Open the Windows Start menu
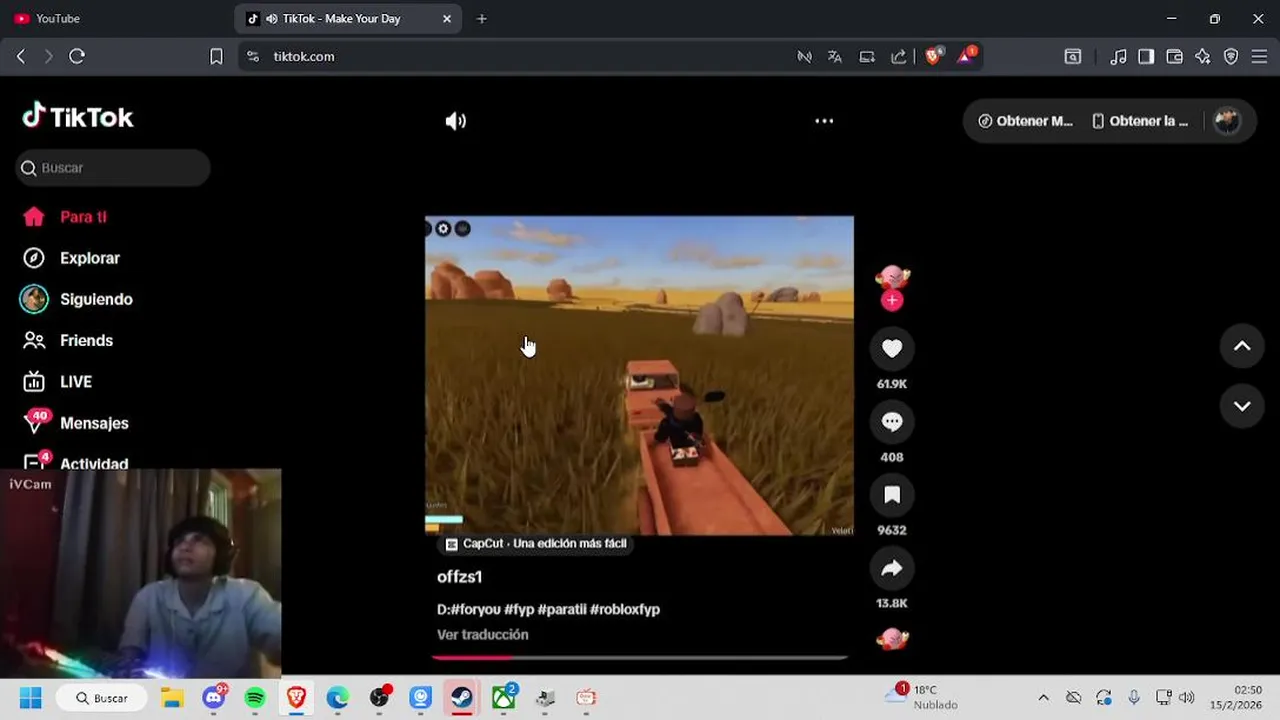Viewport: 1280px width, 720px height. (x=31, y=698)
